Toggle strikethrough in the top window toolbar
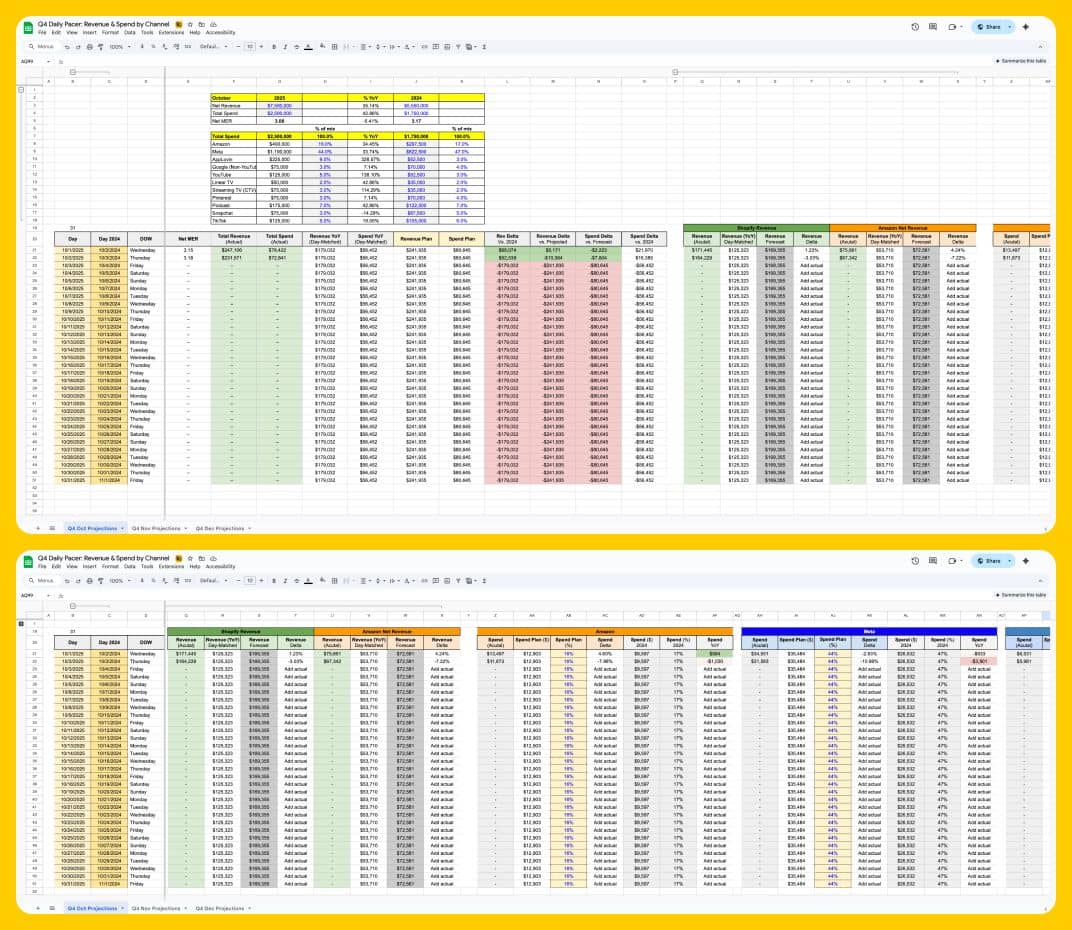 (297, 46)
